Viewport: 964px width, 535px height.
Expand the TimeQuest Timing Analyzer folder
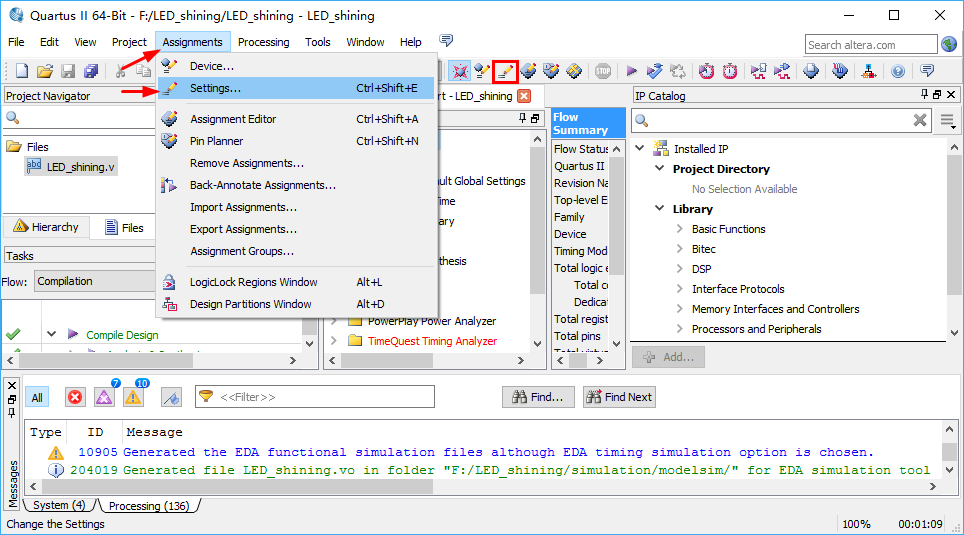(334, 340)
